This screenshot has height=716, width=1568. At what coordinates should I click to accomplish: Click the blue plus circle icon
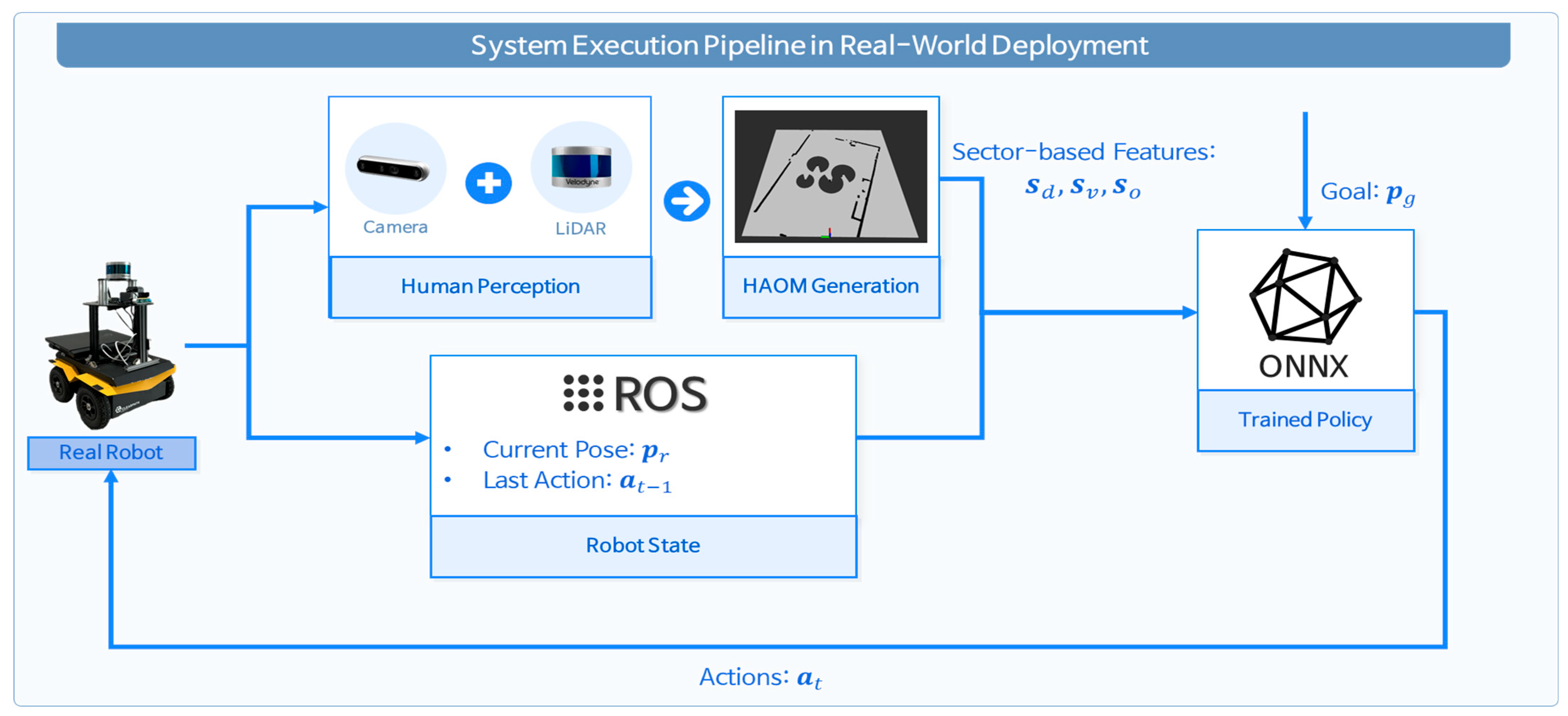coord(488,183)
